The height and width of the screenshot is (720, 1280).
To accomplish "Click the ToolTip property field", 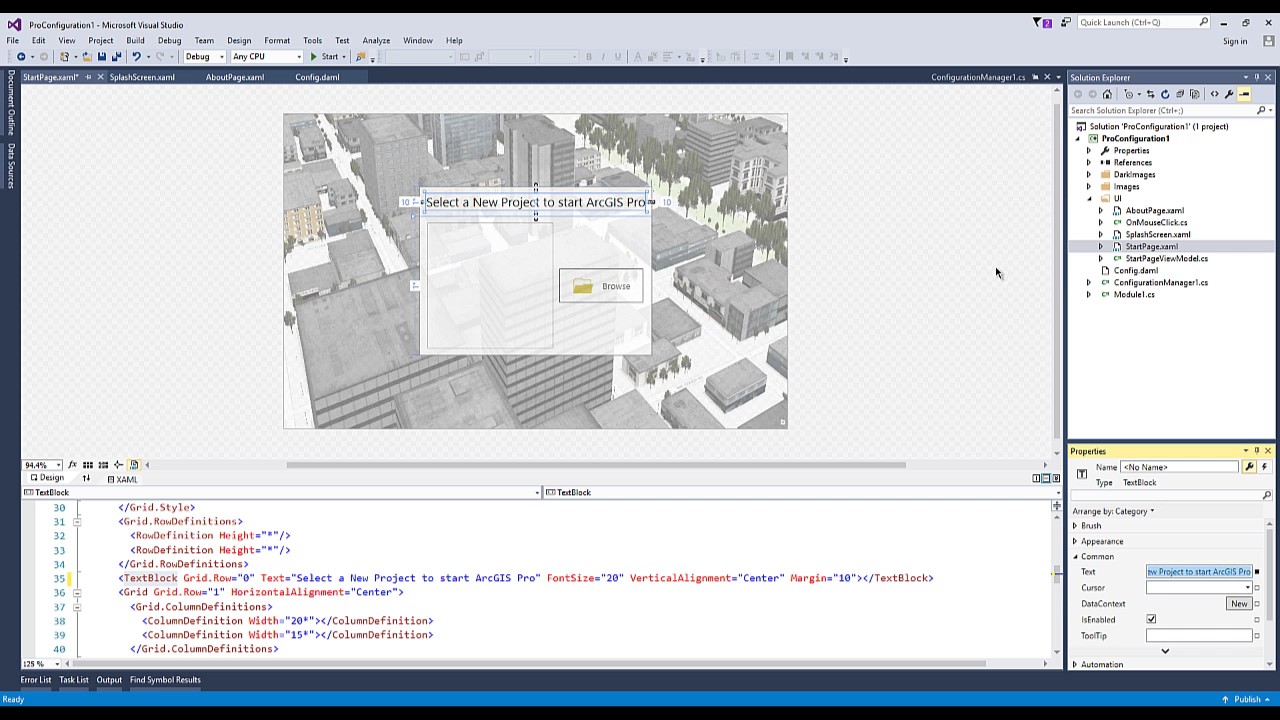I will tap(1199, 636).
